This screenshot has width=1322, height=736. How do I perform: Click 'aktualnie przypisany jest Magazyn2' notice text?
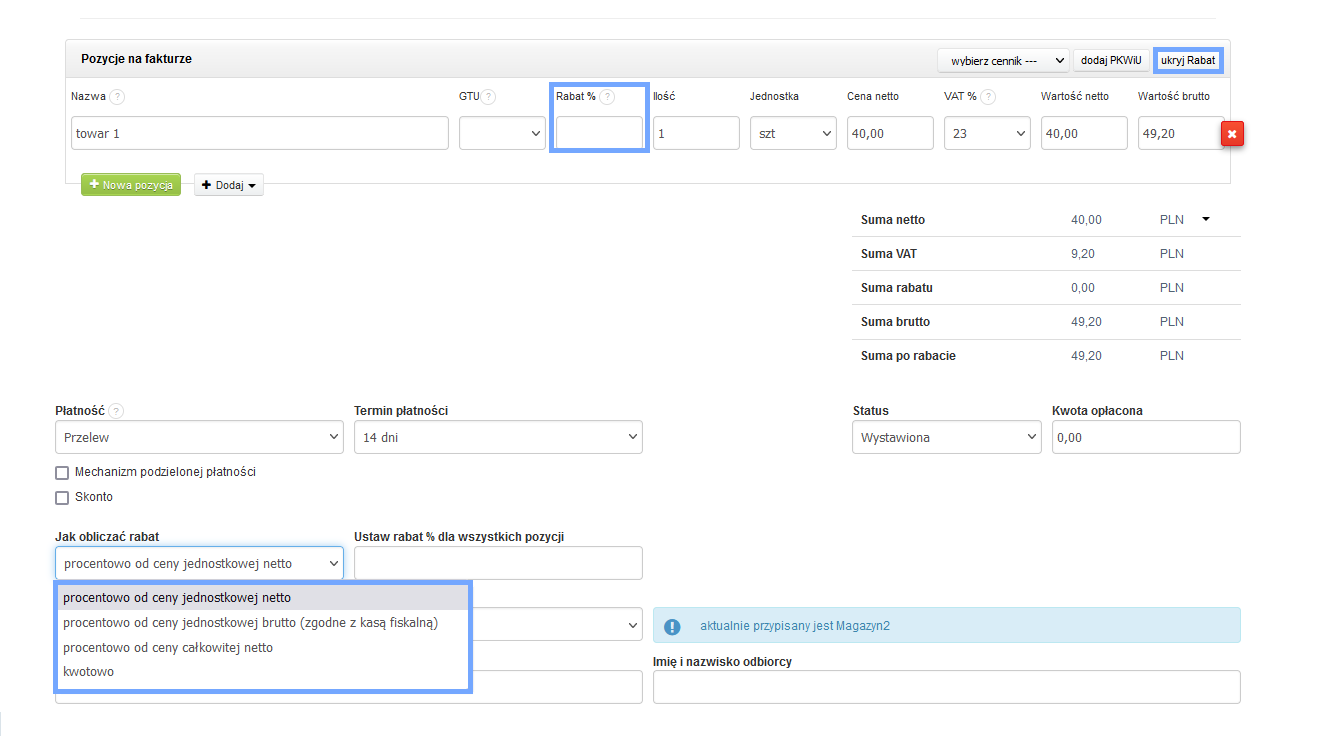point(794,626)
